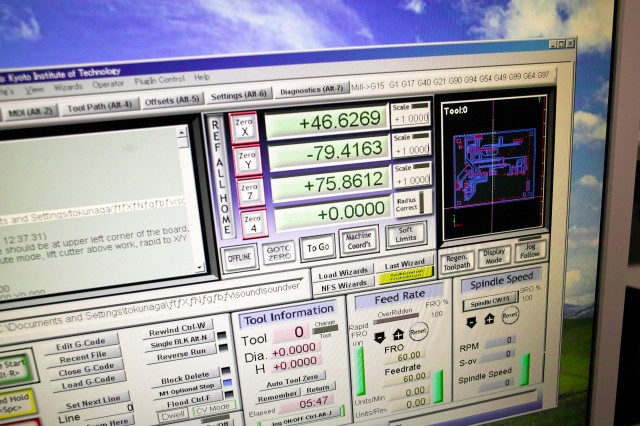This screenshot has height=426, width=640.
Task: Lower spindle speed override with down arrow
Action: pos(471,320)
